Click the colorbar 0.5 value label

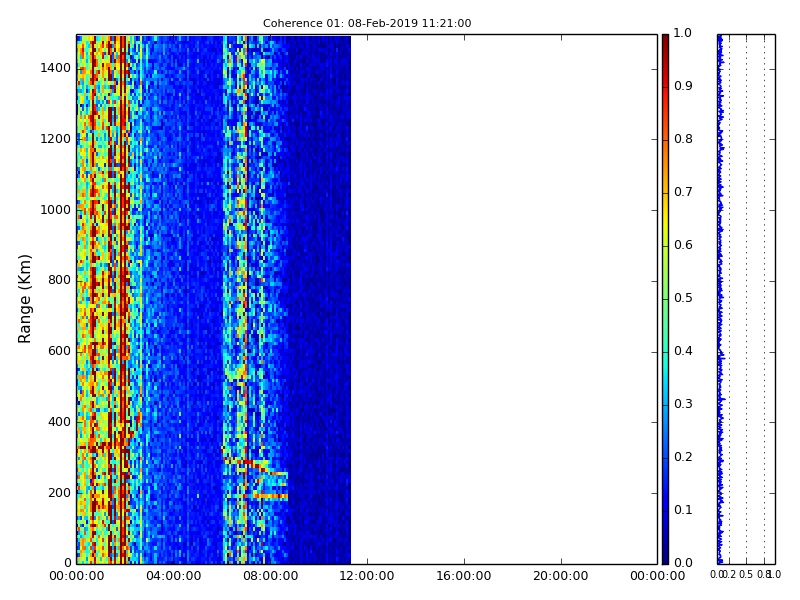point(683,298)
